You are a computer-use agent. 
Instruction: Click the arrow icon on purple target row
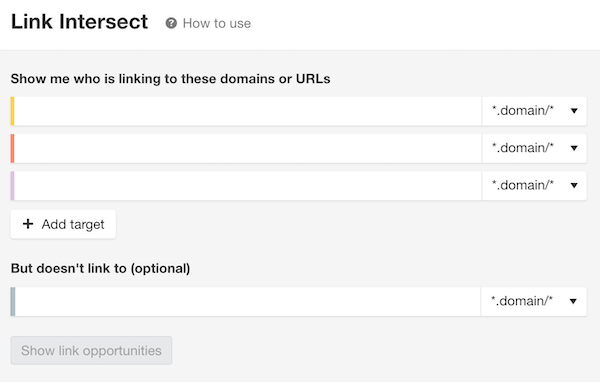(x=574, y=186)
